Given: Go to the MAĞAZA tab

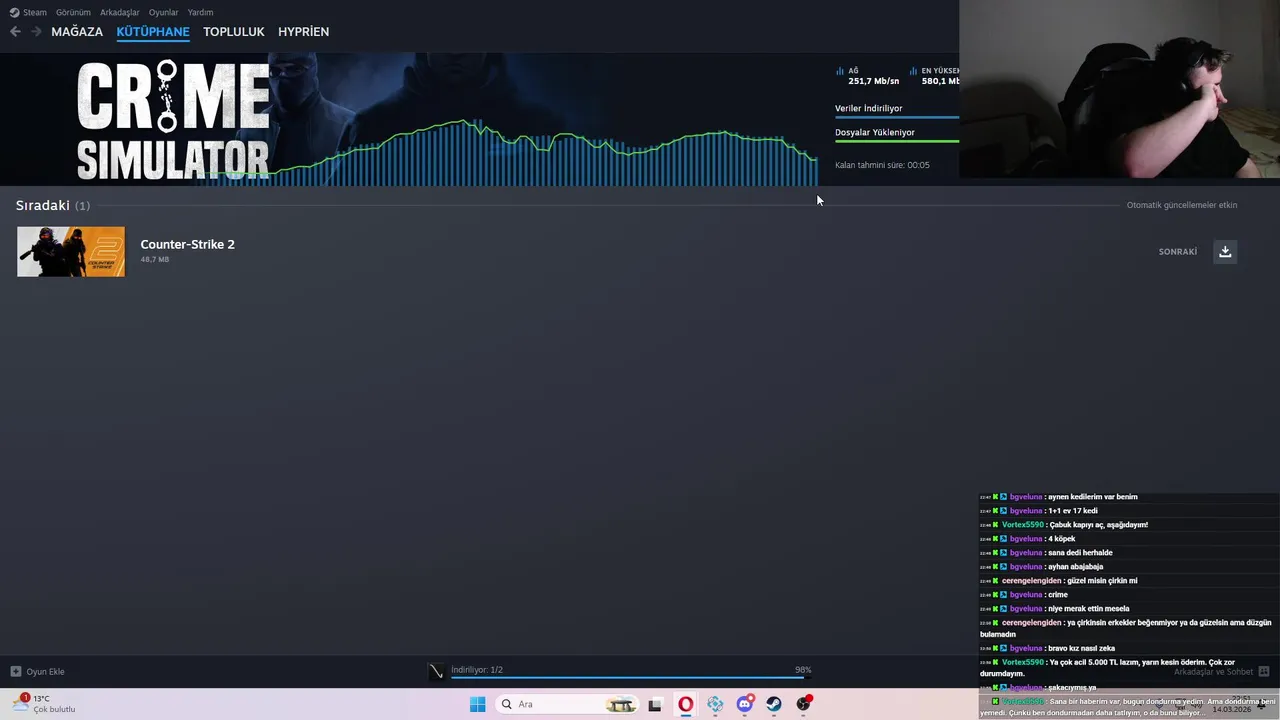Looking at the screenshot, I should 77,32.
